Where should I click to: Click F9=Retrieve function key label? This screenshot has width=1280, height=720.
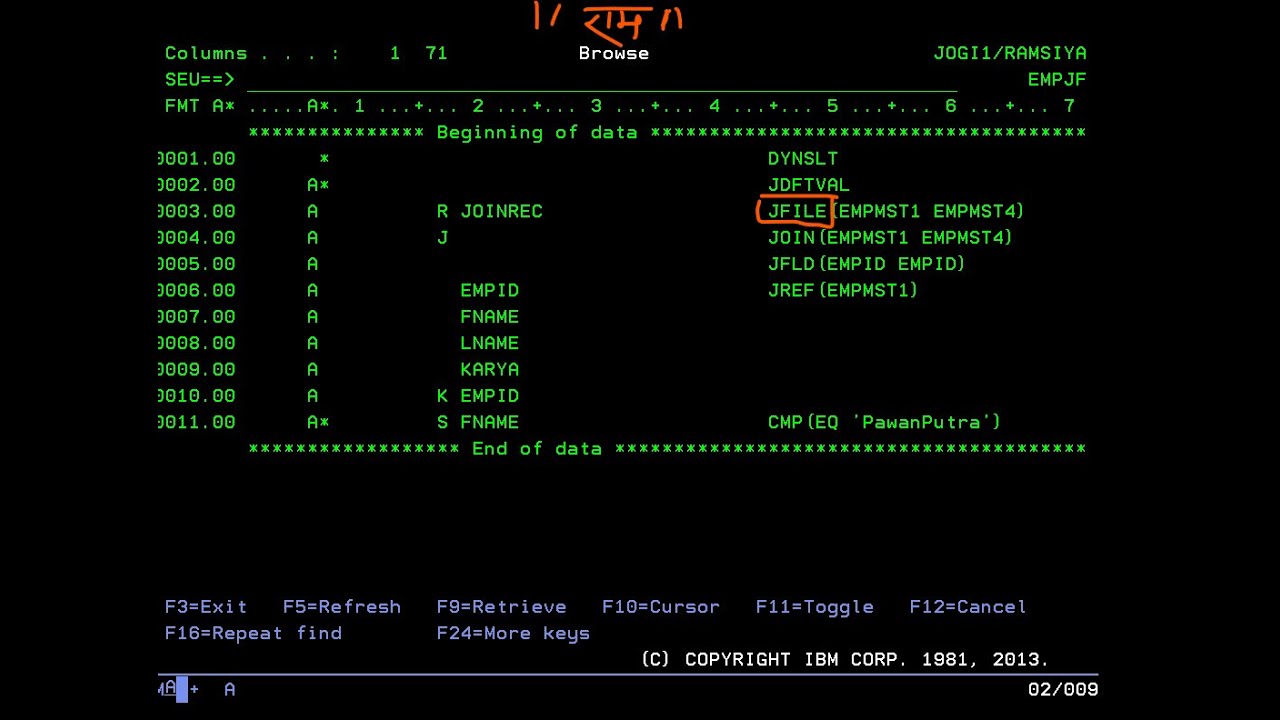[x=501, y=607]
